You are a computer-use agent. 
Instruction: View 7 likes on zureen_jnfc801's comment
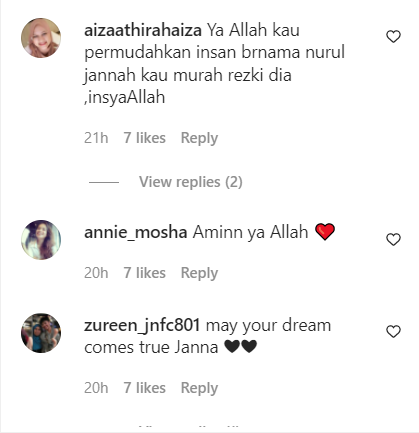click(145, 388)
